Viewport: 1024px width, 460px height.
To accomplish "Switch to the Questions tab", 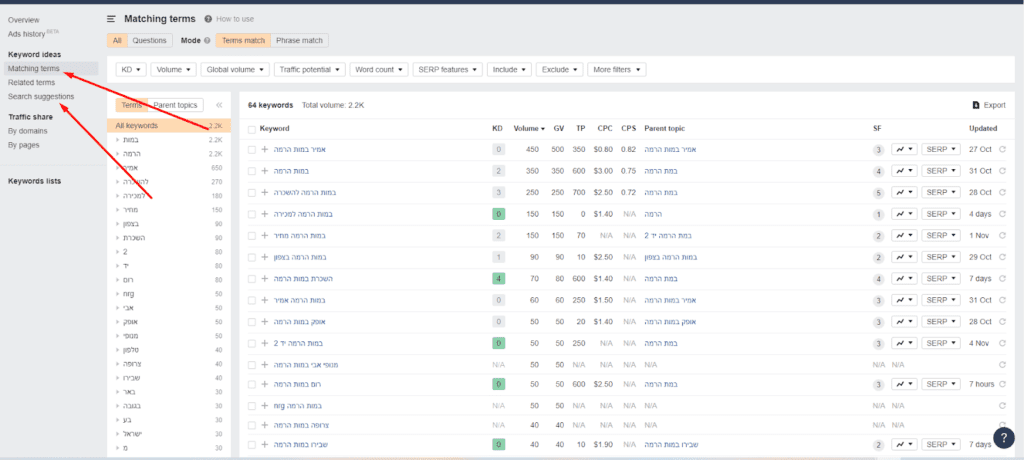I will 150,41.
